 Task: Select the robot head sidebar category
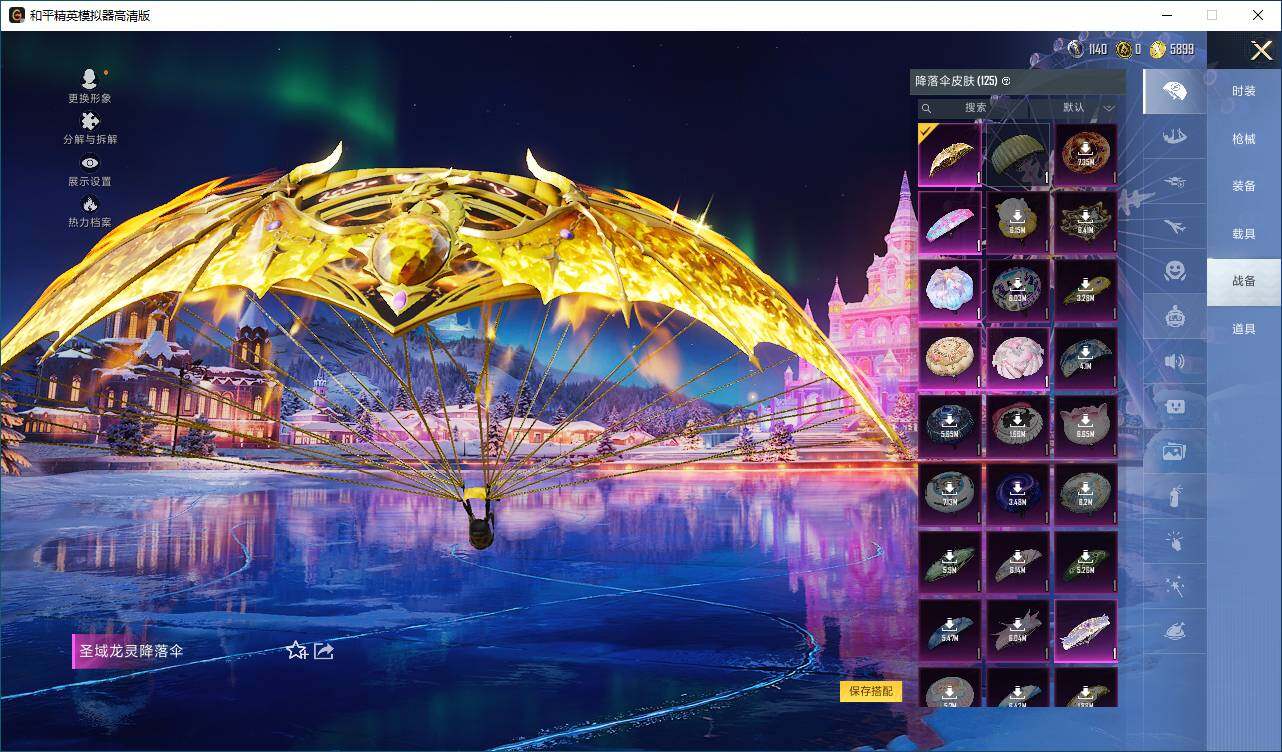click(x=1174, y=317)
